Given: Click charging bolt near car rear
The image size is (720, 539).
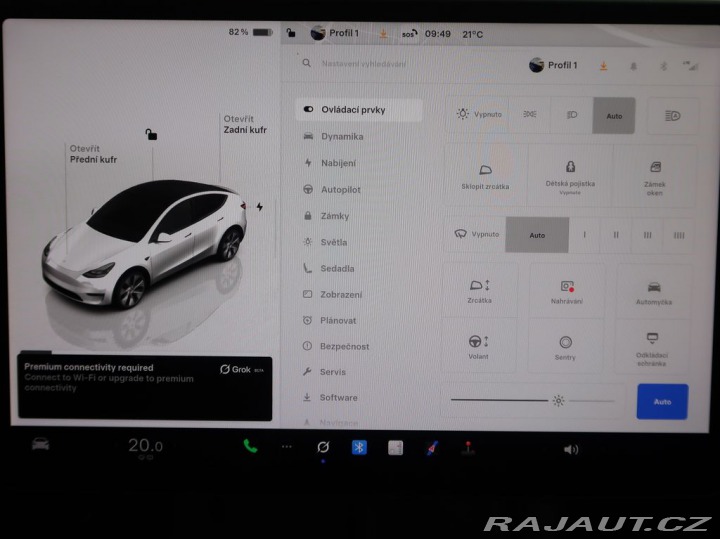Looking at the screenshot, I should [x=259, y=207].
